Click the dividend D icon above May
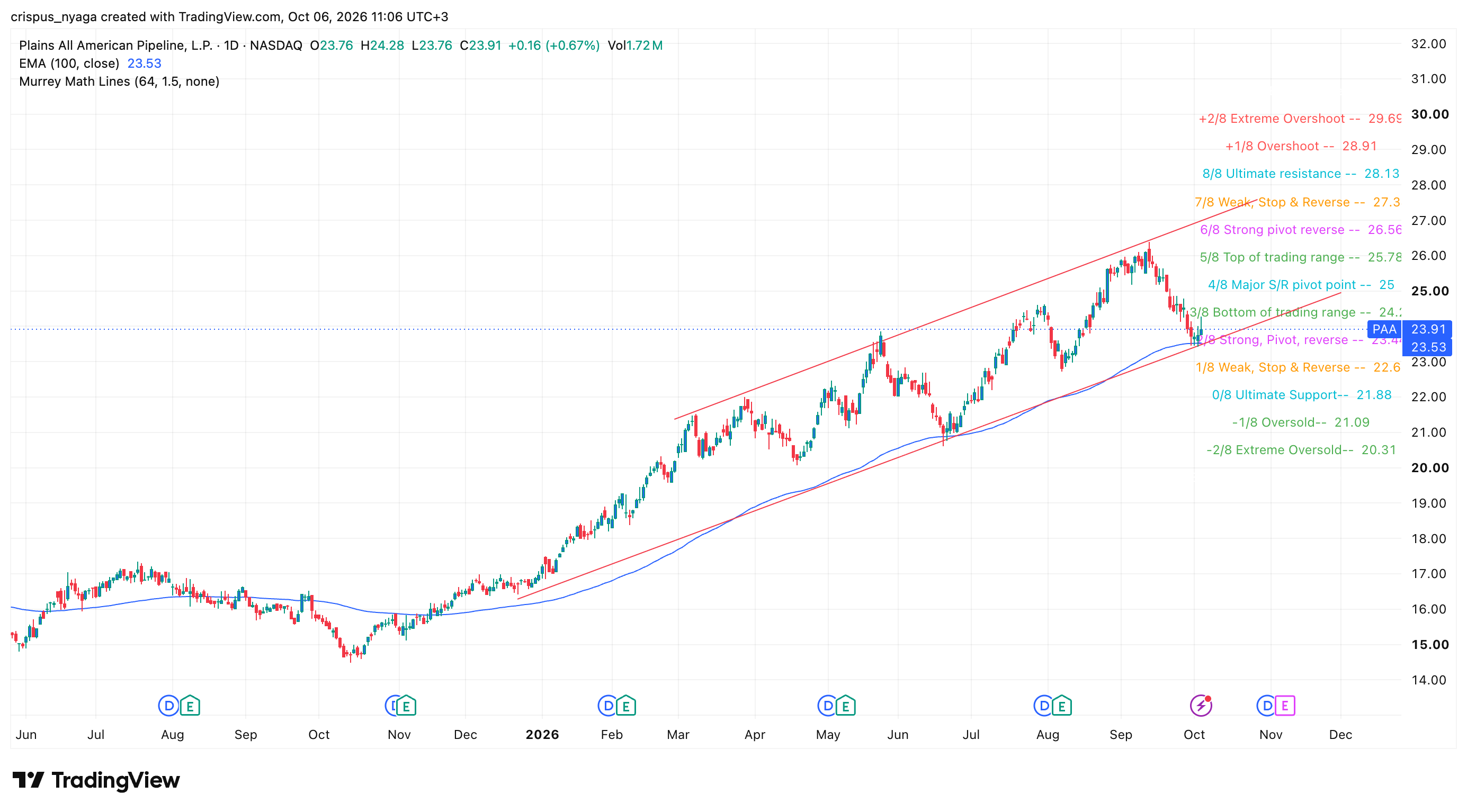1467x812 pixels. (827, 706)
